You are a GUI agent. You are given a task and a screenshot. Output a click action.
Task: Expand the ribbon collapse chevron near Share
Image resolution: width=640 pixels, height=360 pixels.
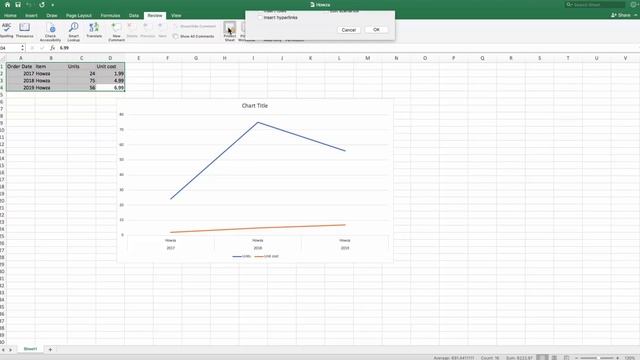pos(636,15)
